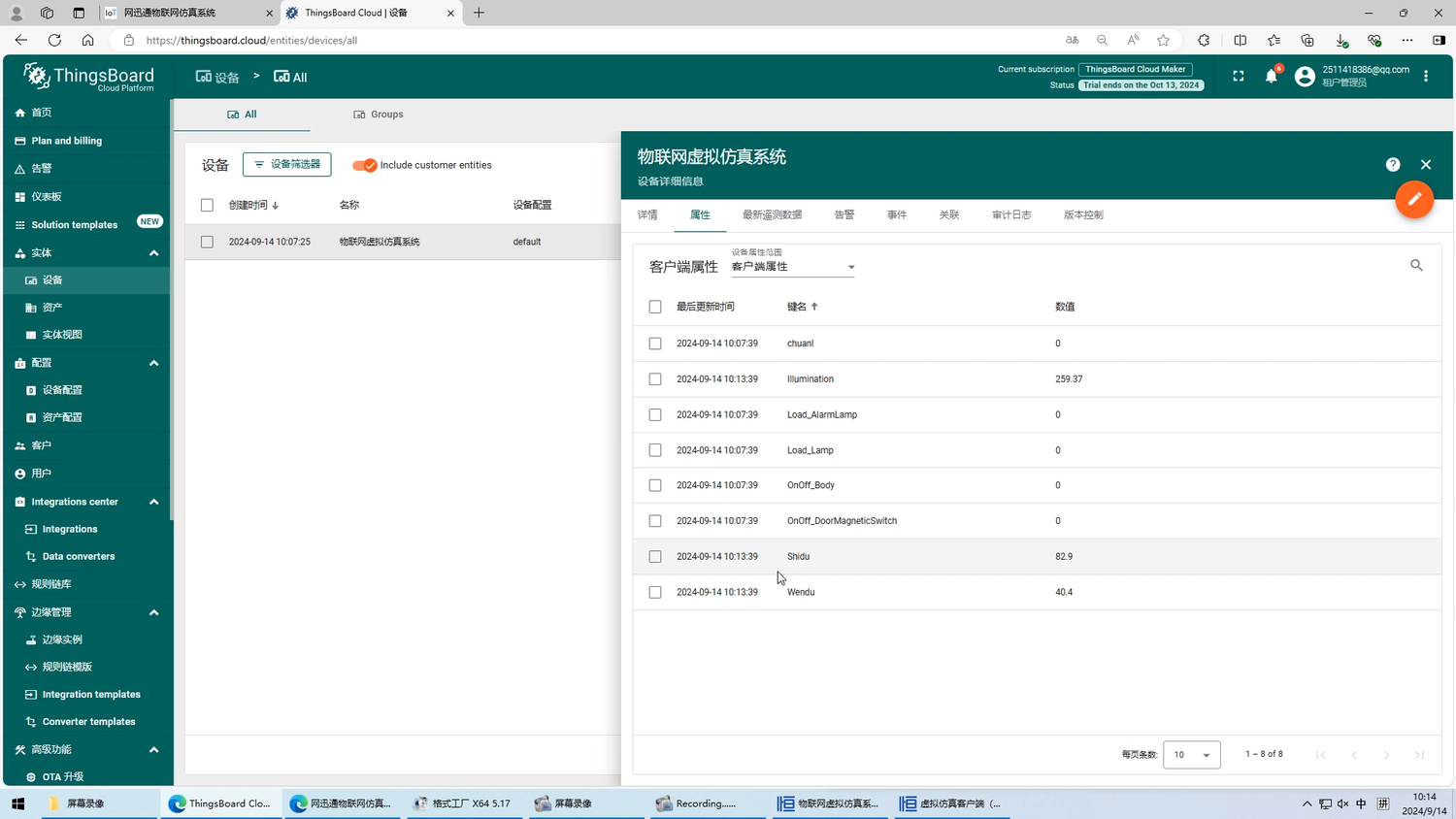1456x819 pixels.
Task: Open the 审计日志 tab
Action: 1010,215
